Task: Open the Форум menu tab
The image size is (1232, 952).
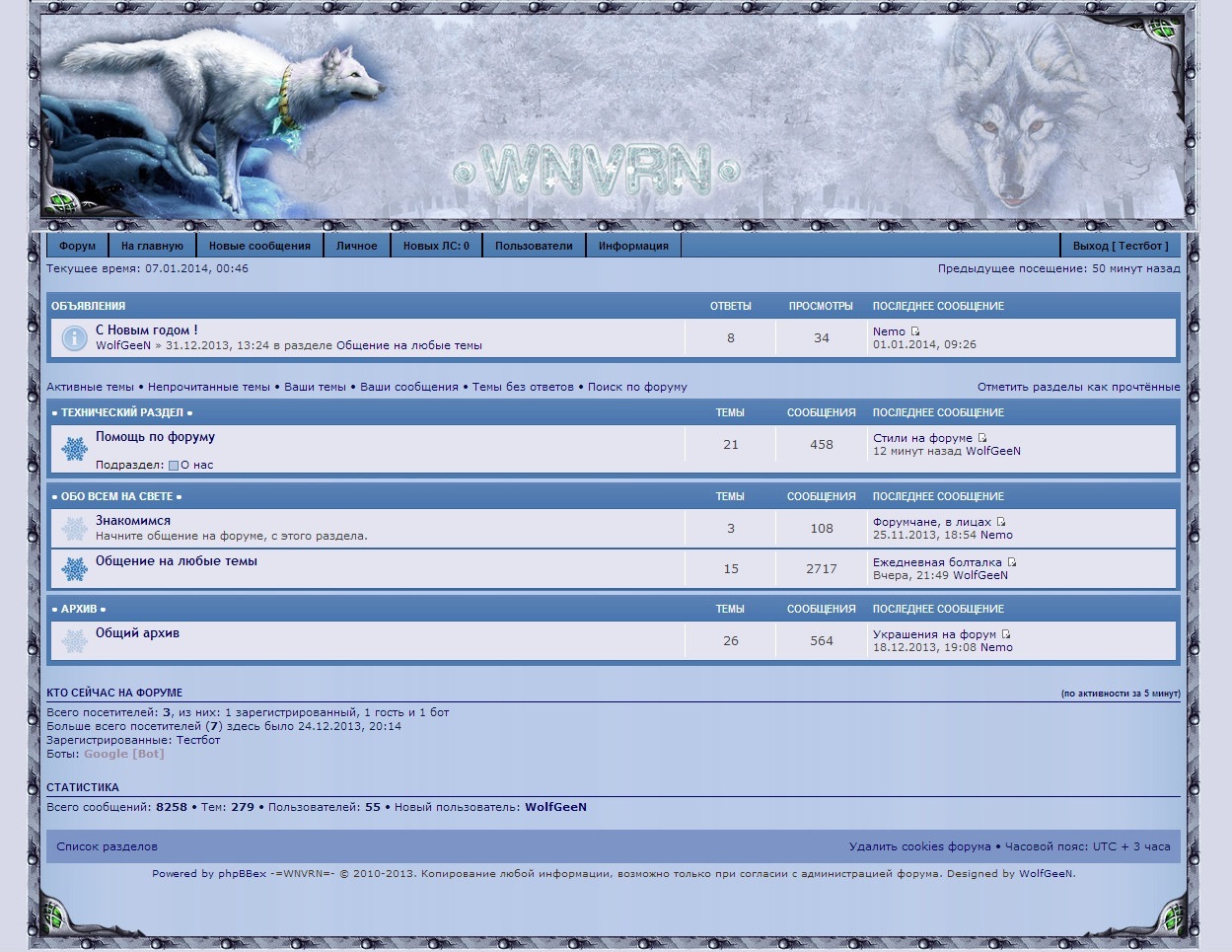Action: tap(77, 246)
